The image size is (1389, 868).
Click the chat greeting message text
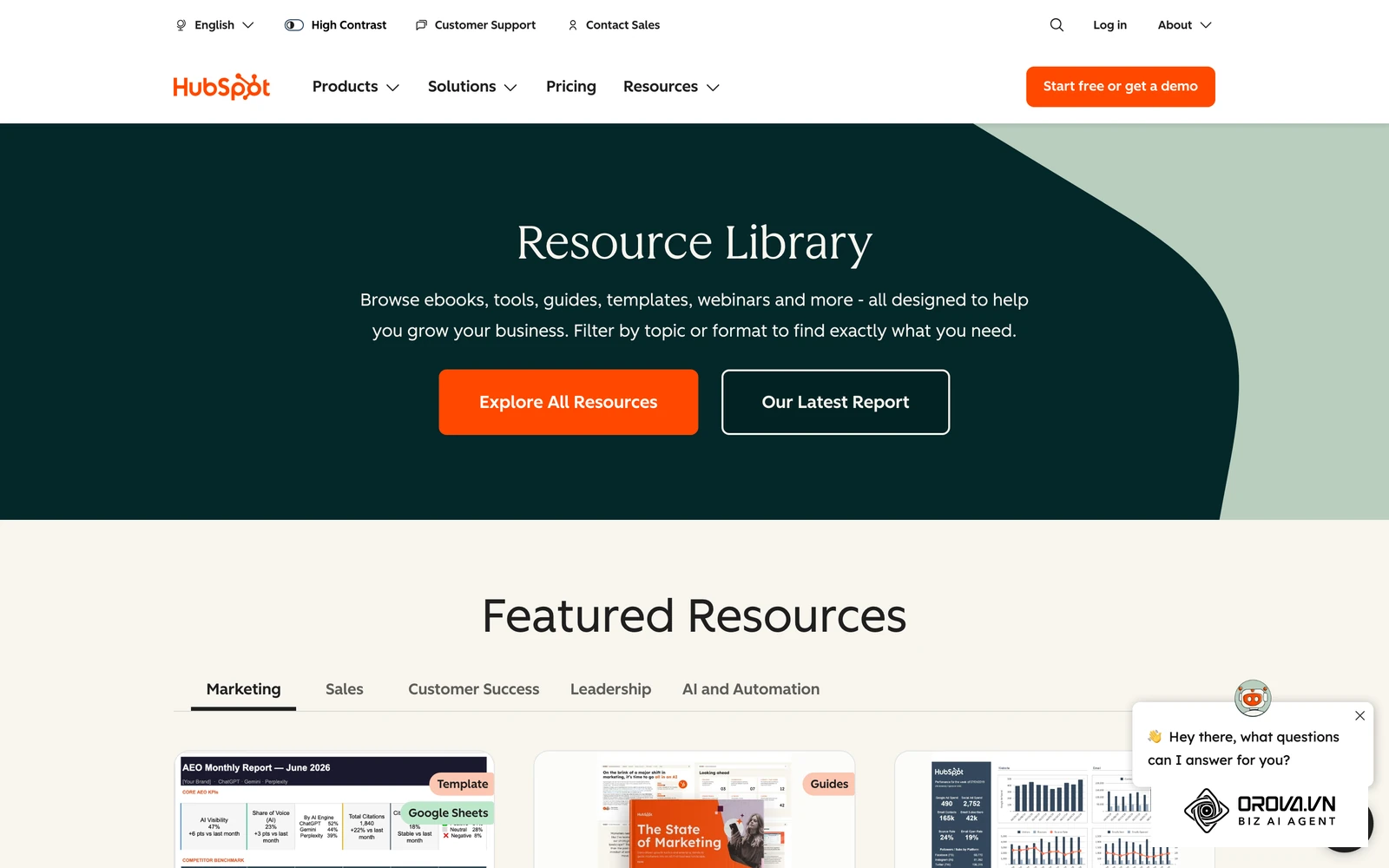coord(1243,748)
